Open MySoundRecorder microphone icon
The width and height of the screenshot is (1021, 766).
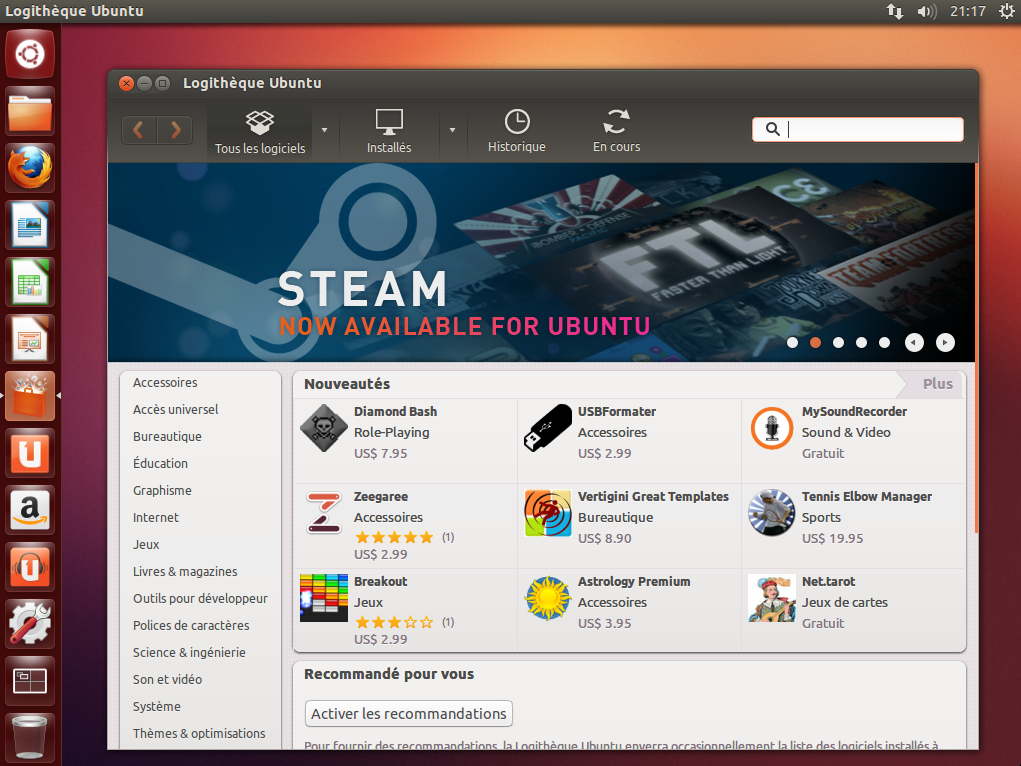771,429
